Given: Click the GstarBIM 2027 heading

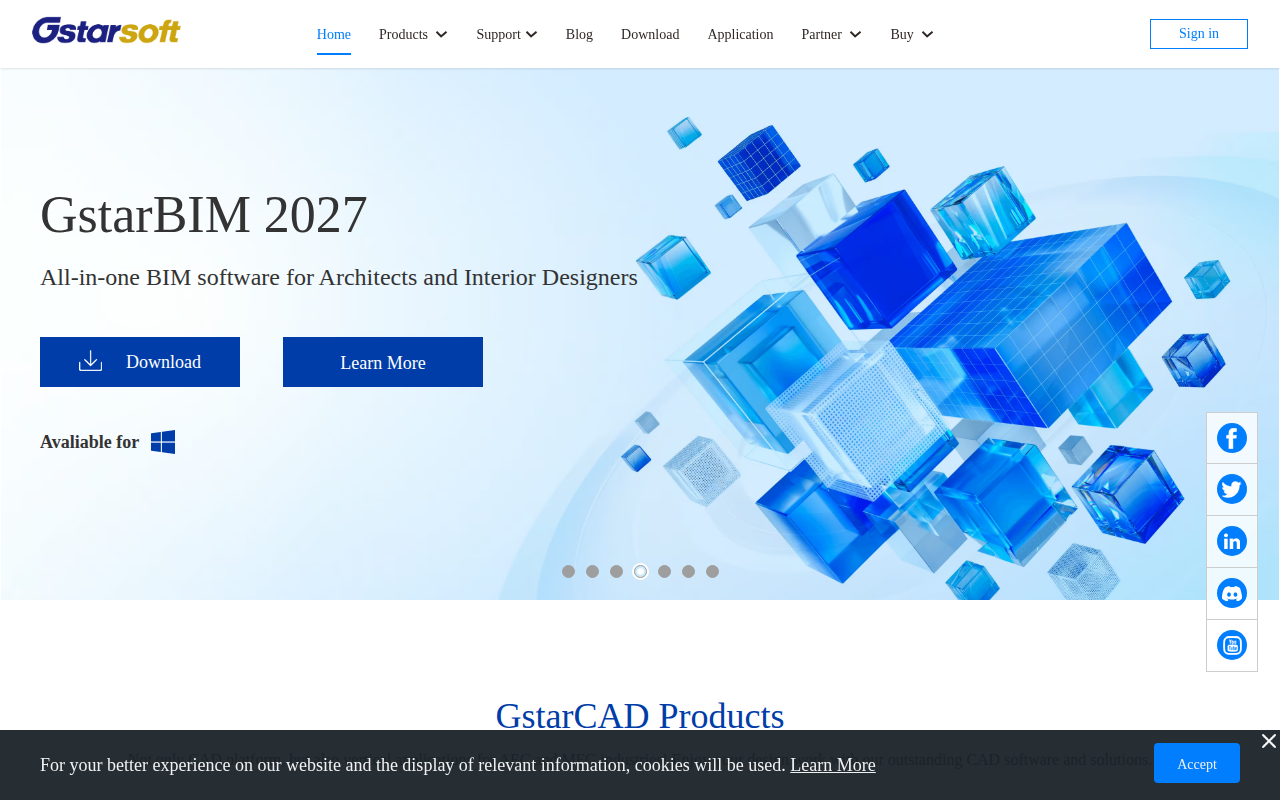Looking at the screenshot, I should coord(204,214).
